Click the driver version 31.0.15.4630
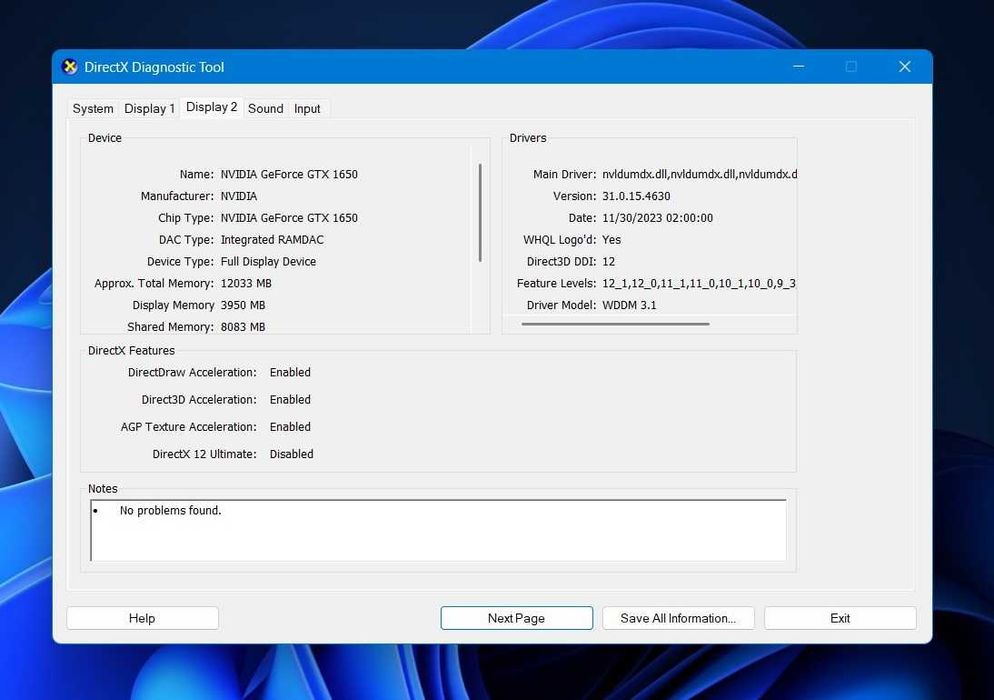The image size is (994, 700). click(x=636, y=196)
